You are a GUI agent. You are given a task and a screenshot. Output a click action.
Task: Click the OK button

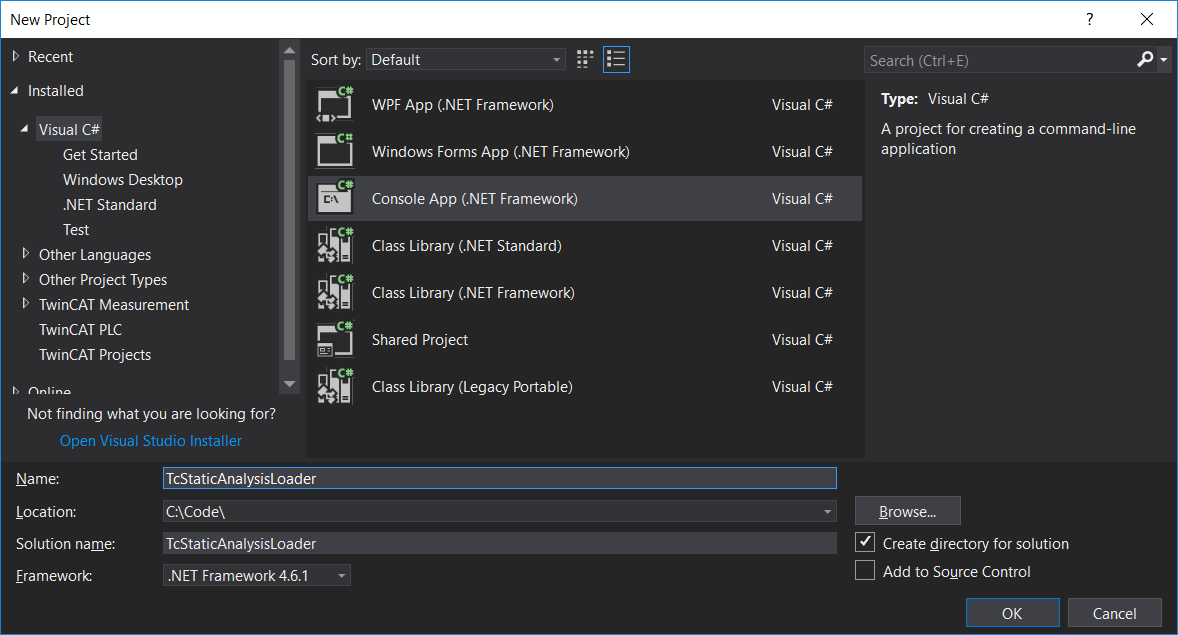click(x=1012, y=613)
